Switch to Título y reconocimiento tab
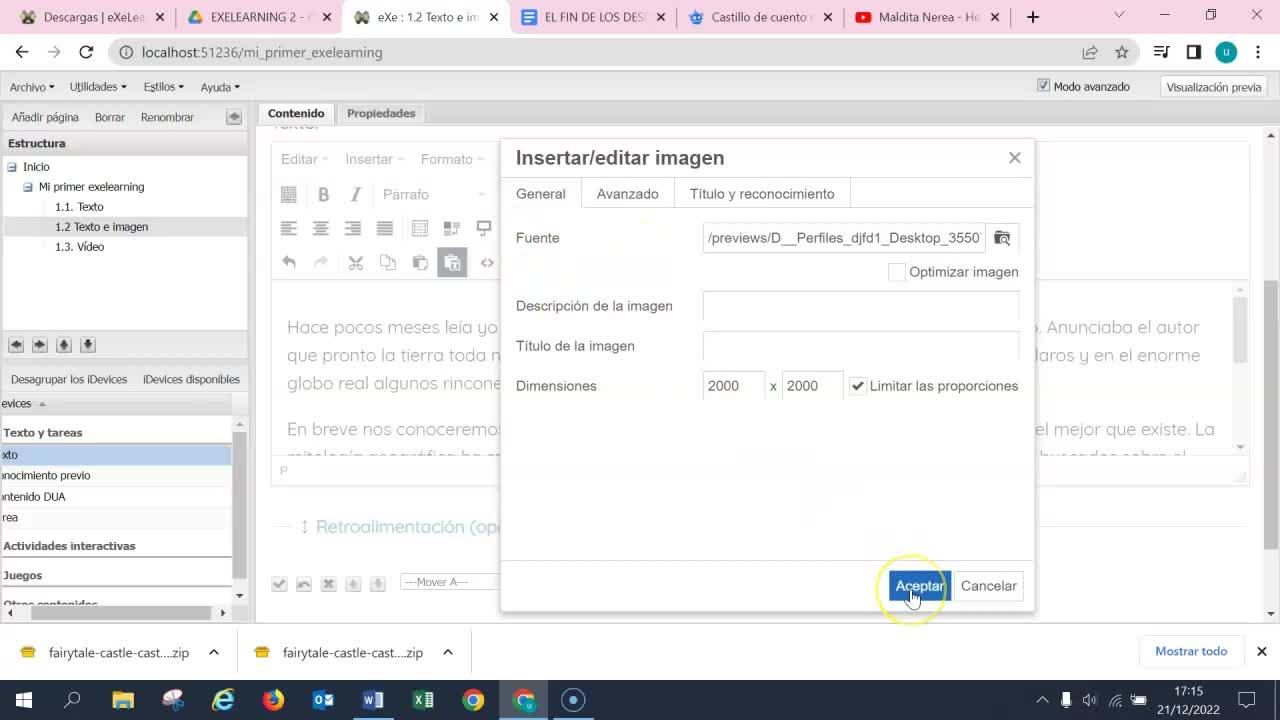The height and width of the screenshot is (720, 1280). click(762, 194)
